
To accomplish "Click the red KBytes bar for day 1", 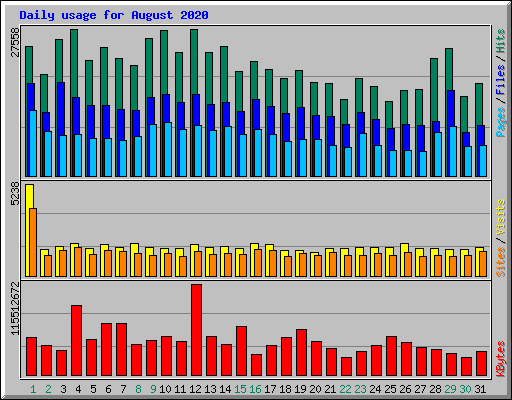I will point(31,357).
